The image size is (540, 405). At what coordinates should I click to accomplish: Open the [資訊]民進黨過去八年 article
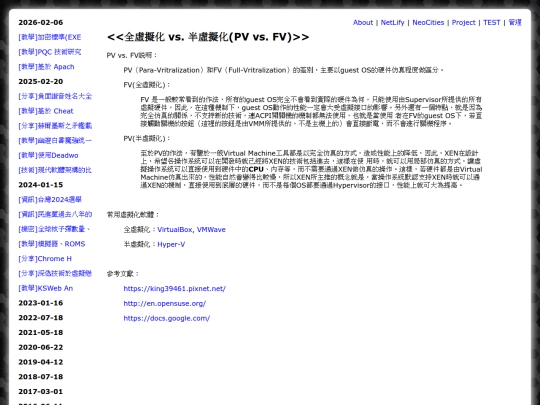55,215
